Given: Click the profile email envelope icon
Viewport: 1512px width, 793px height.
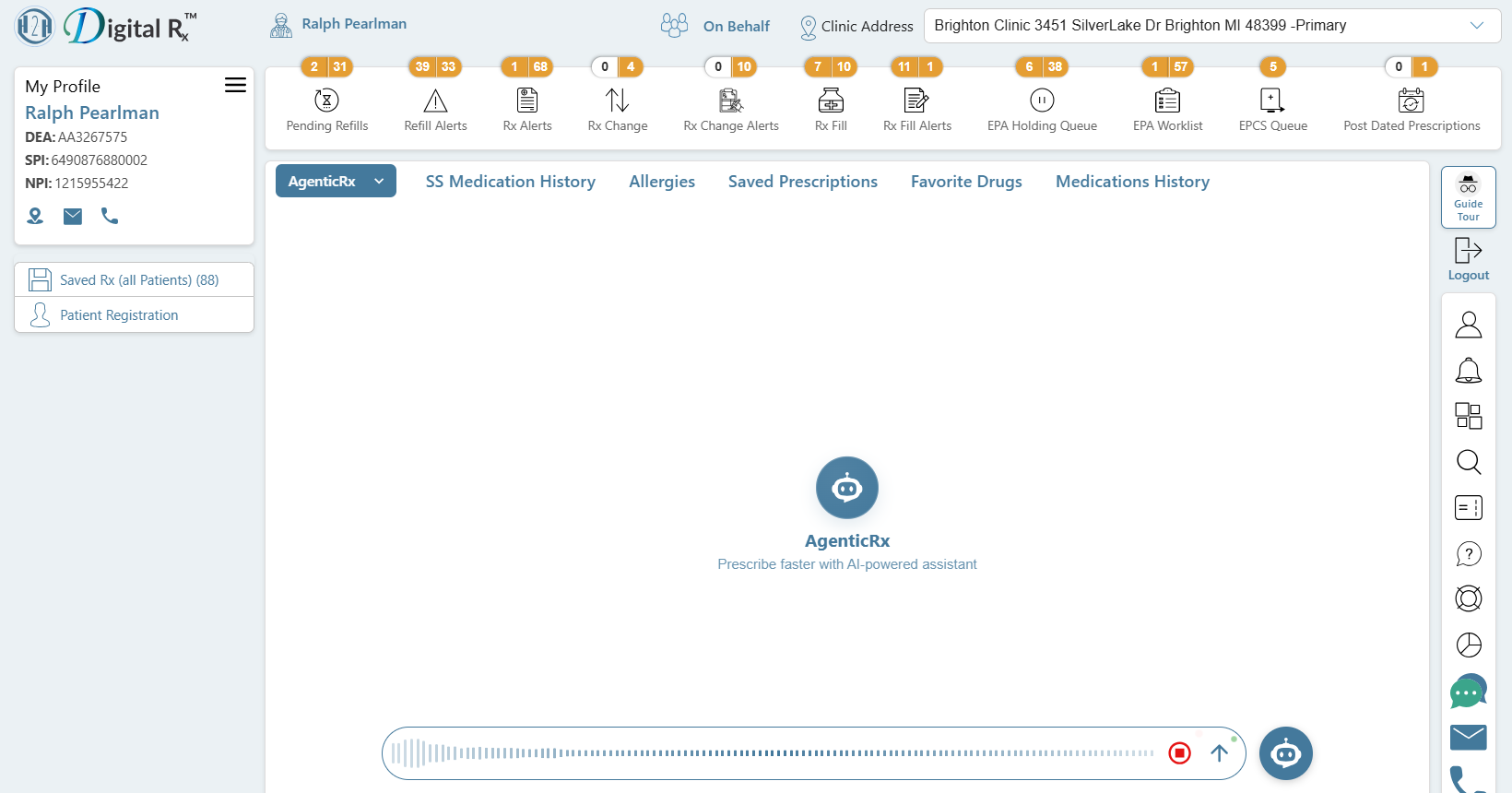Looking at the screenshot, I should 73,216.
